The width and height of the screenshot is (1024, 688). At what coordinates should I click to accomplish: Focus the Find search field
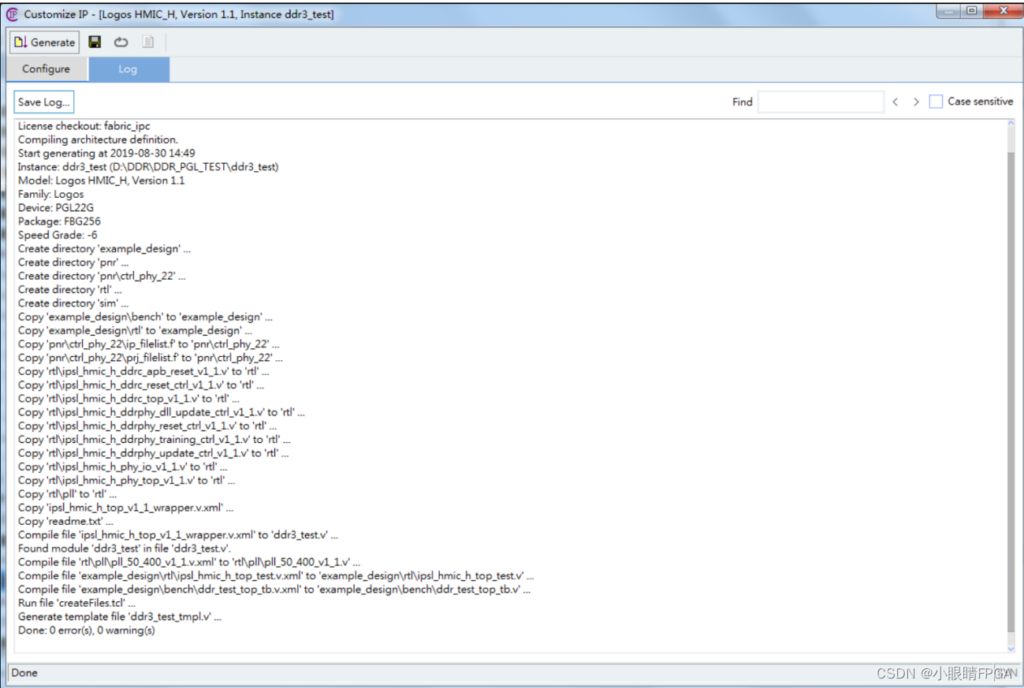click(x=820, y=102)
